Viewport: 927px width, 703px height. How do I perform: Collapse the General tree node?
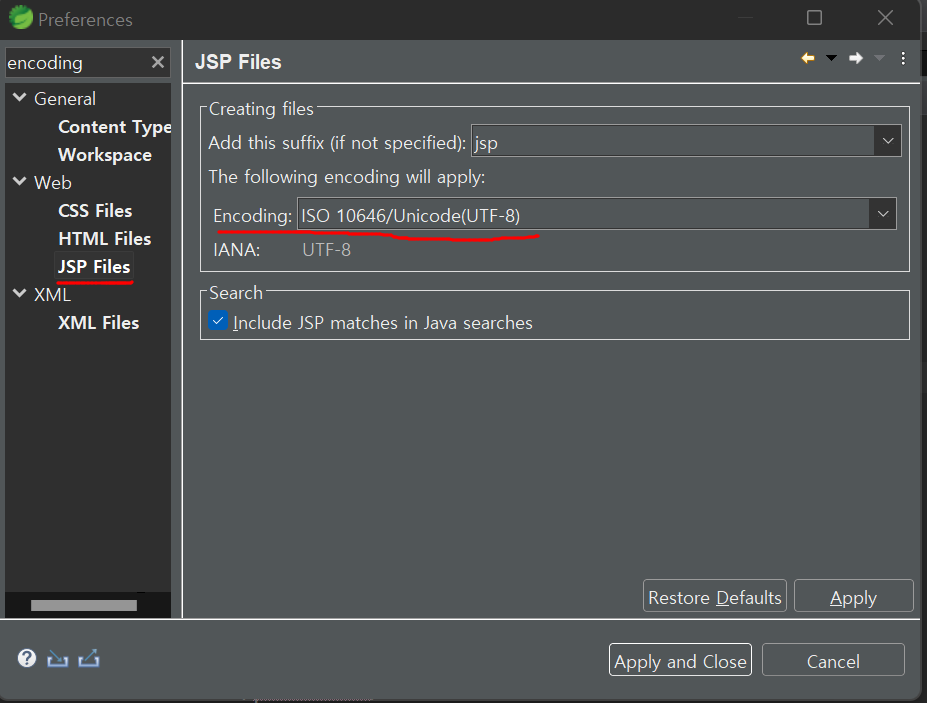coord(20,98)
